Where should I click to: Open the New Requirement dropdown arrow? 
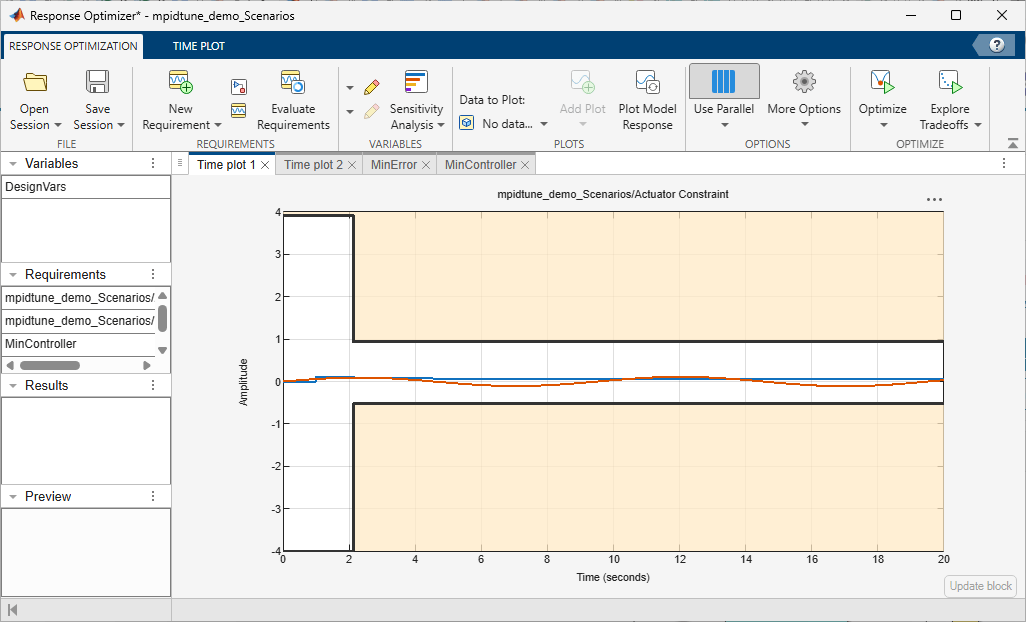click(218, 125)
